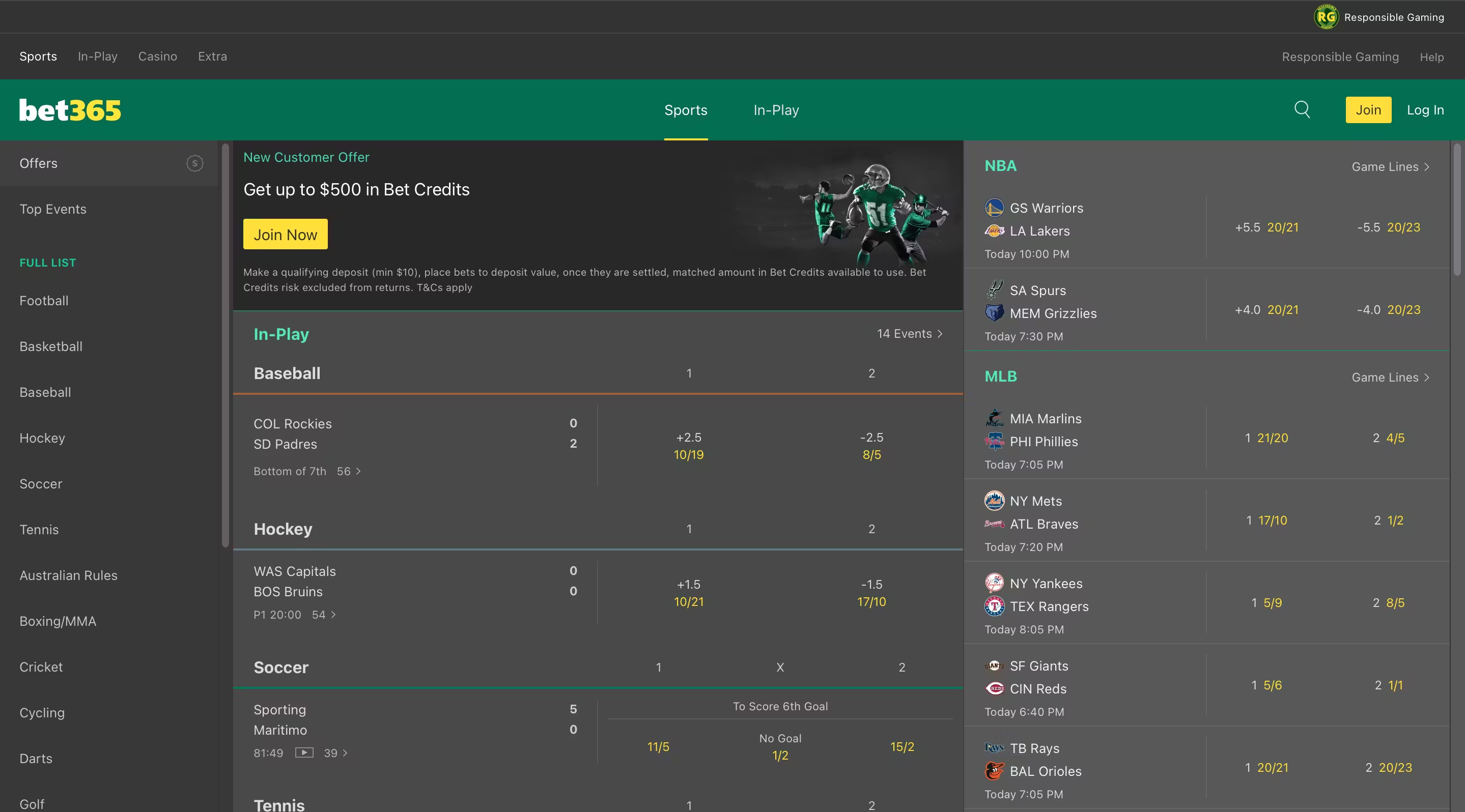
Task: Open MLB Game Lines chevron link
Action: coord(1390,378)
